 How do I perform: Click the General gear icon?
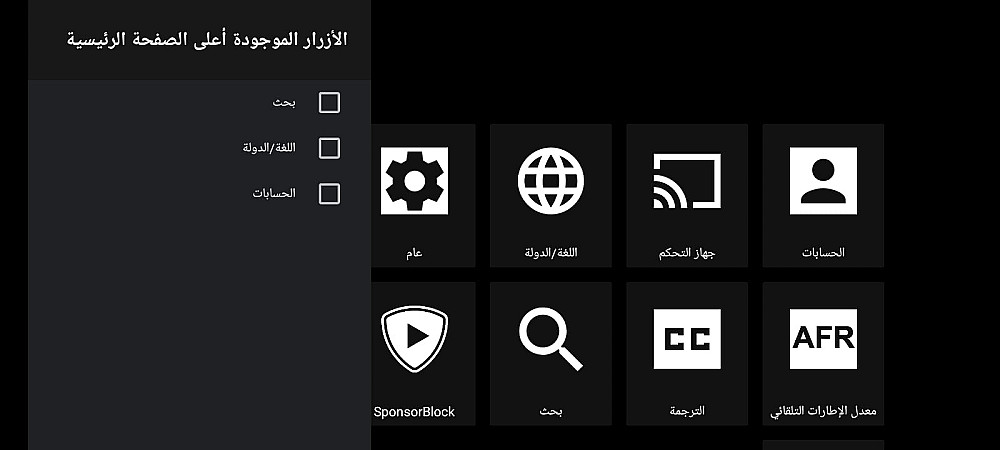click(414, 180)
